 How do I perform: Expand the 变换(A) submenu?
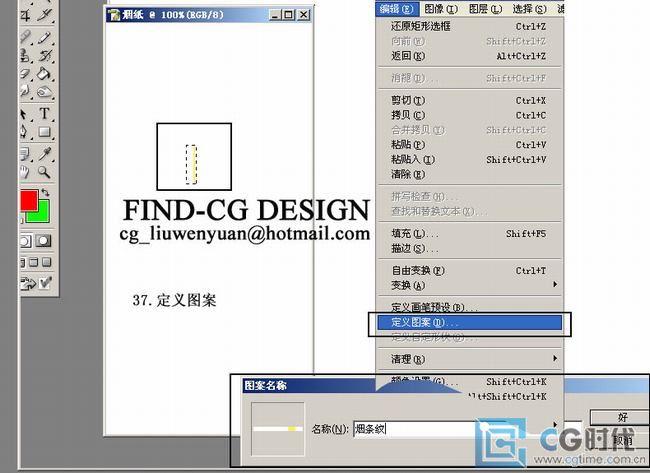point(469,285)
